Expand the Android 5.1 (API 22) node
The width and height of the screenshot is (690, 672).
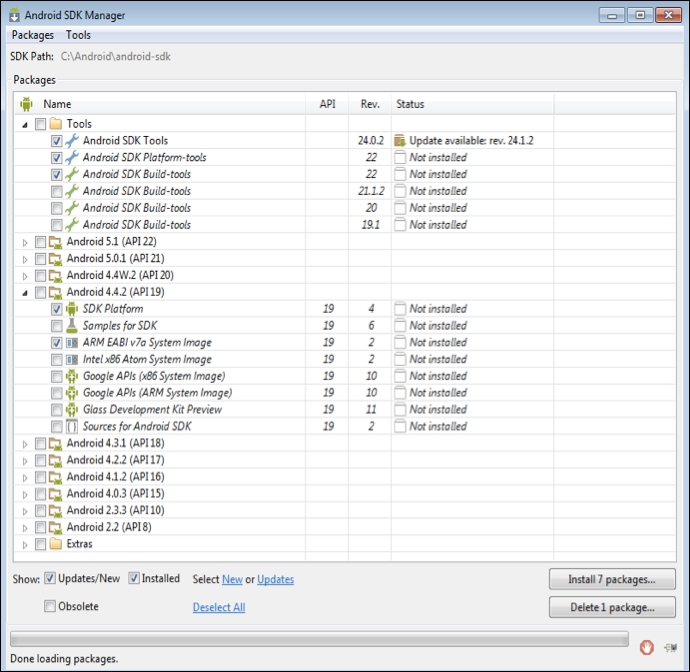click(25, 242)
